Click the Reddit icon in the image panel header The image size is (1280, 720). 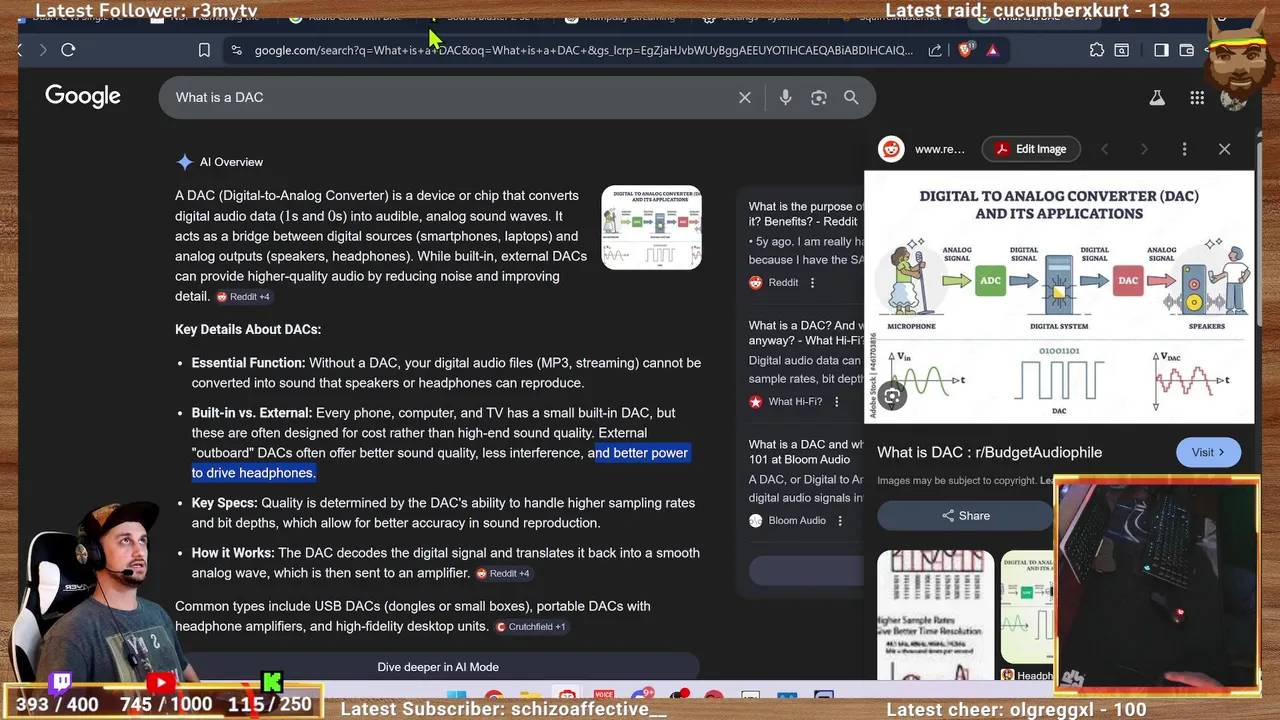890,149
